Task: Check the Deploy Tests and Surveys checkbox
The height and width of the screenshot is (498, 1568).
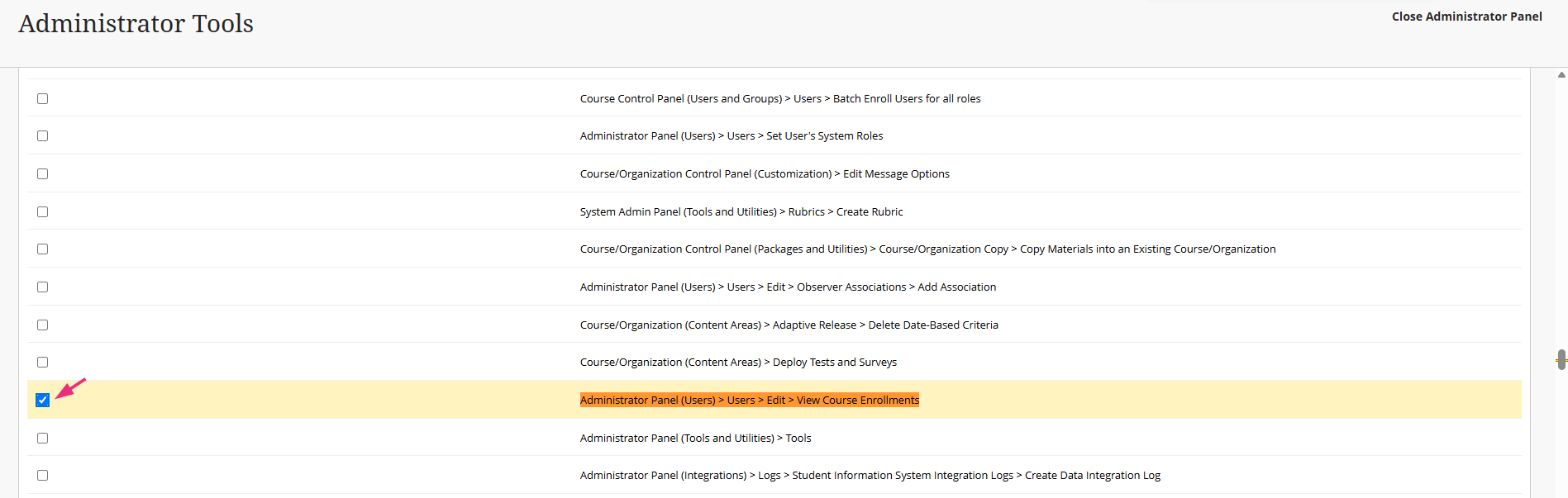Action: tap(43, 363)
